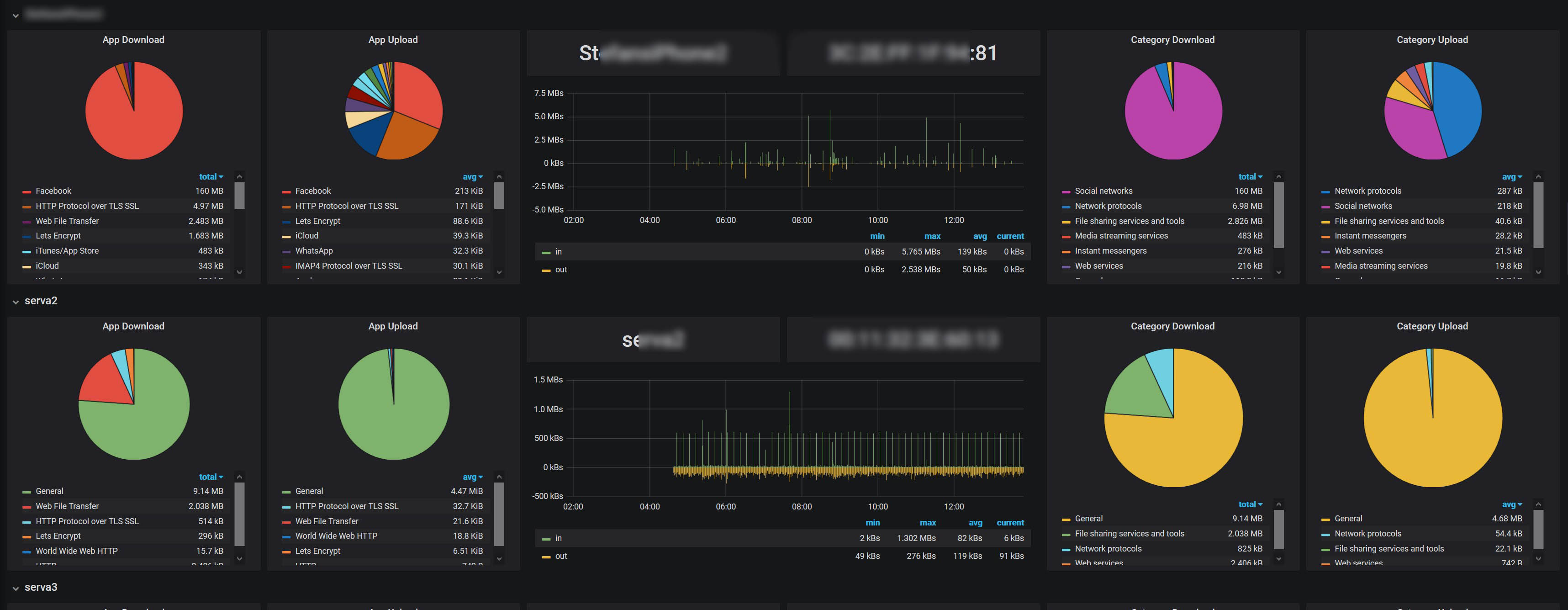The height and width of the screenshot is (610, 1568).
Task: Toggle Social networks 160 MB legend series
Action: (1103, 191)
